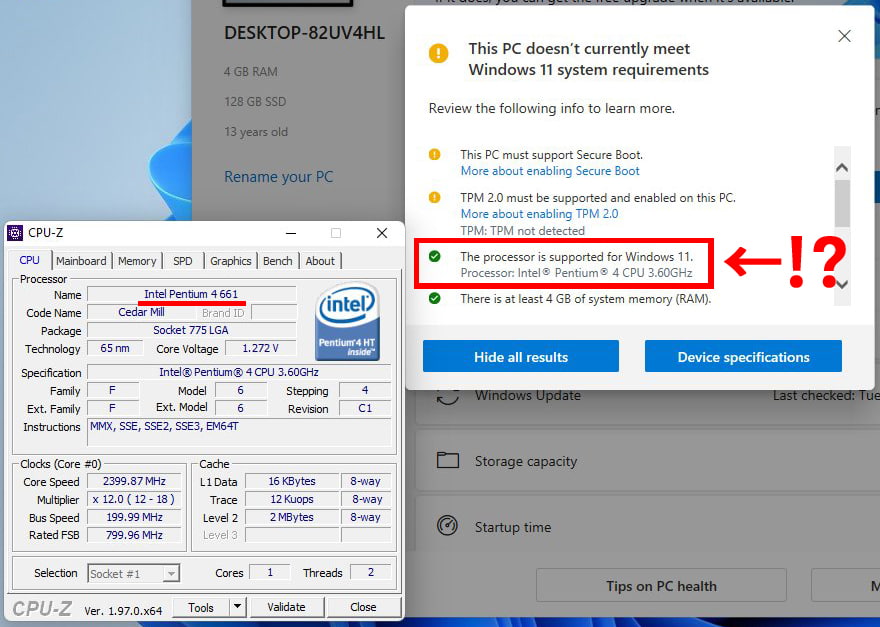Click the Trace cache value 12 Kuops

click(292, 499)
